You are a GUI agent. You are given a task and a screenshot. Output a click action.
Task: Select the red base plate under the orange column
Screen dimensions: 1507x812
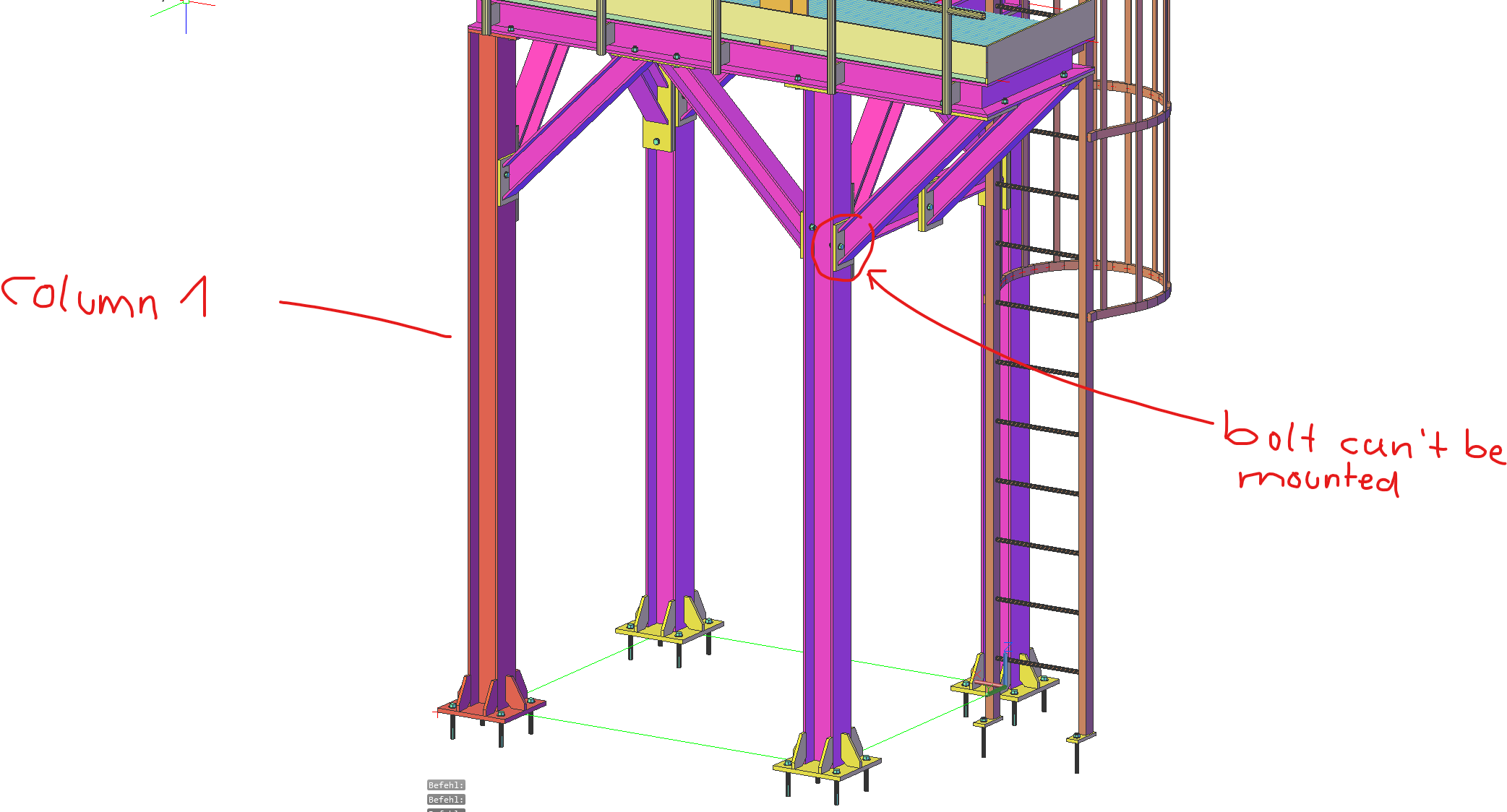click(491, 711)
